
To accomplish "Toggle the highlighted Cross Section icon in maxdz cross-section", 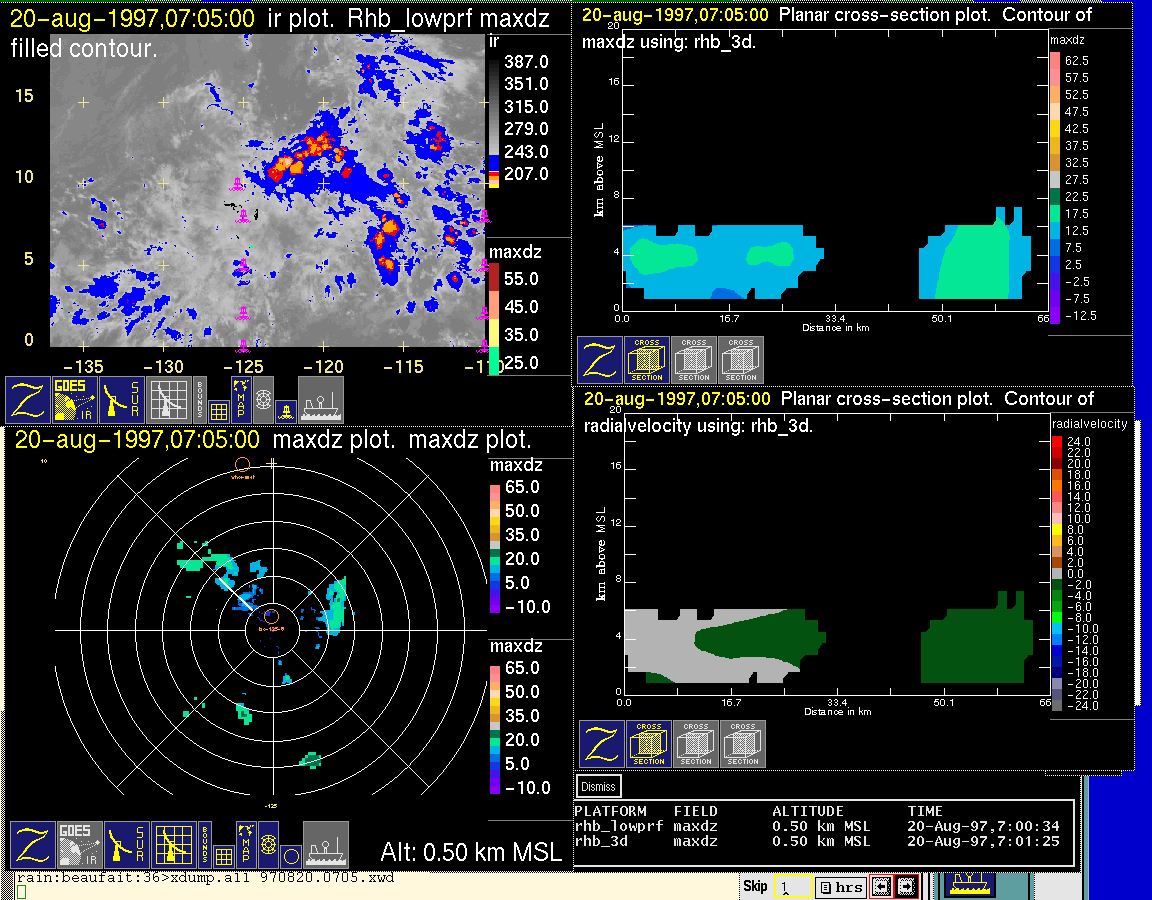I will pos(647,360).
